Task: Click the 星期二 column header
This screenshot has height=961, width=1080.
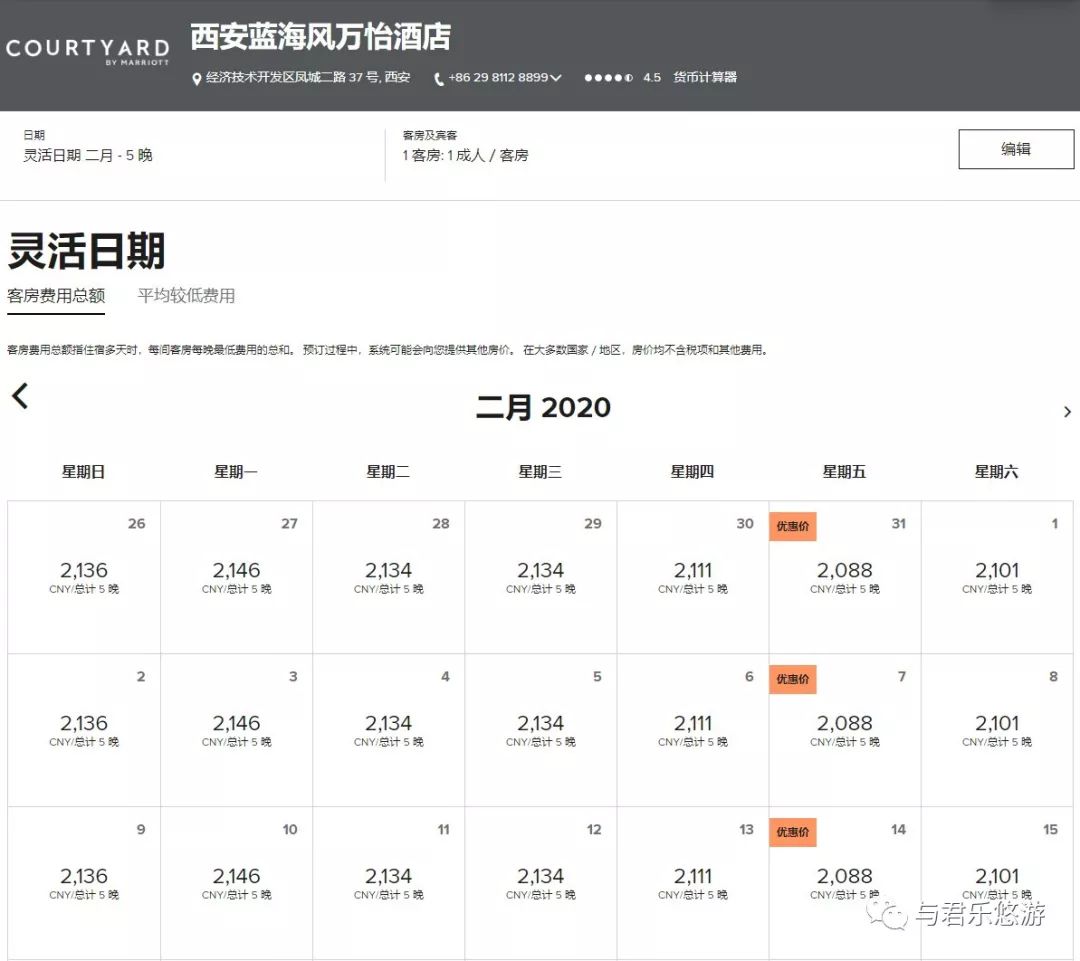Action: point(388,472)
